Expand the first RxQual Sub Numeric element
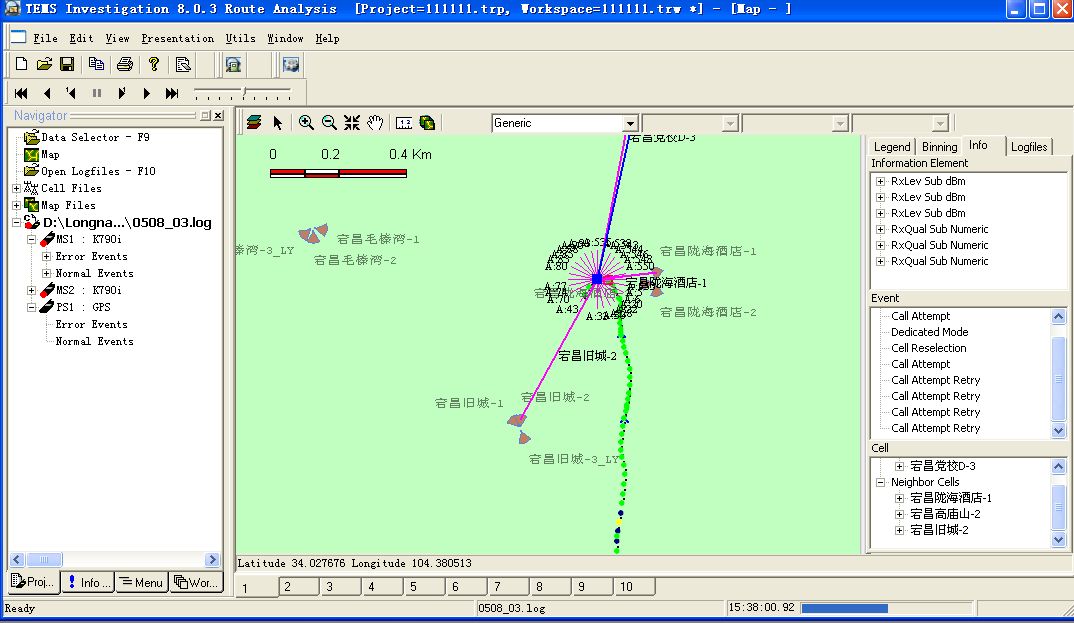1074x623 pixels. click(881, 229)
